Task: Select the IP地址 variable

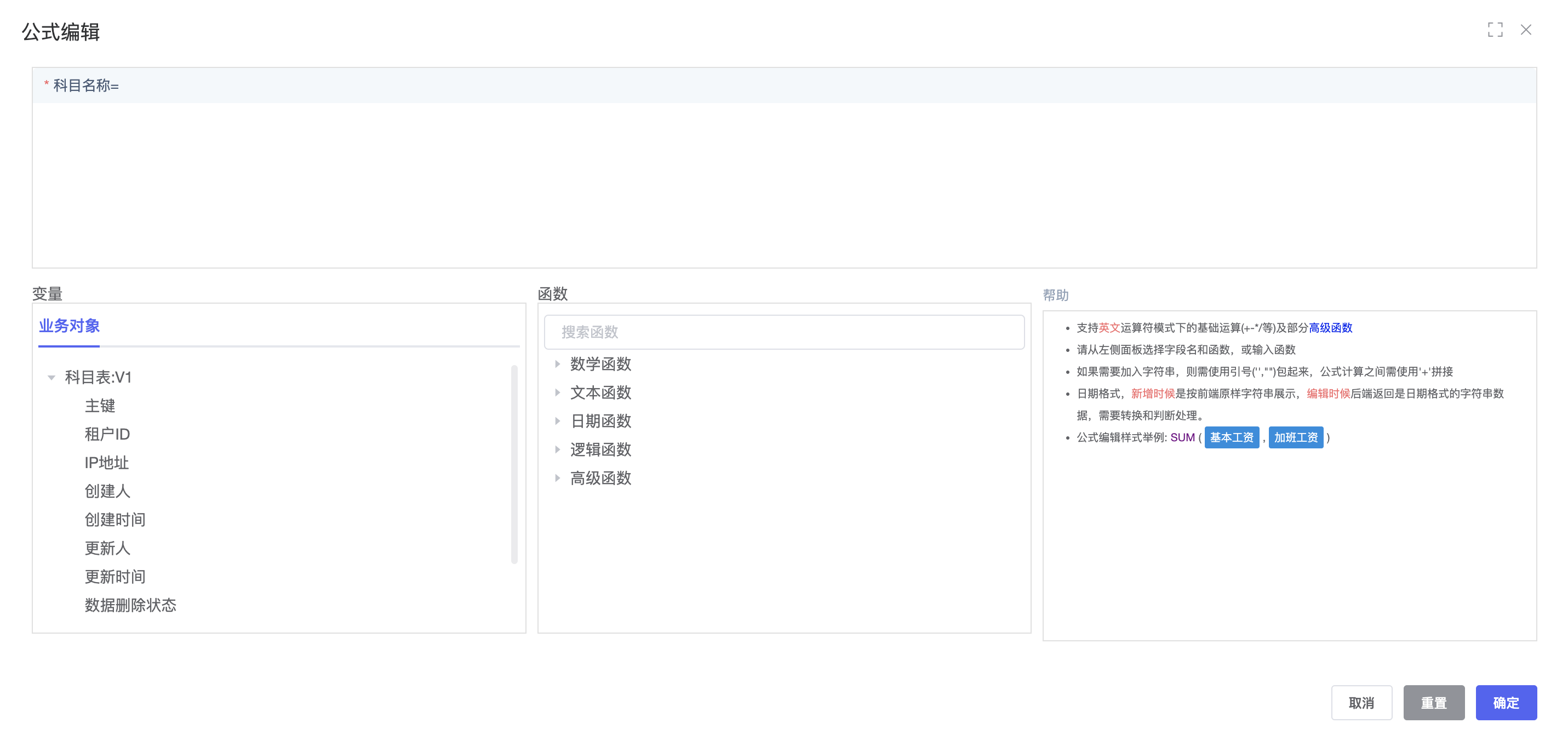Action: coord(106,463)
